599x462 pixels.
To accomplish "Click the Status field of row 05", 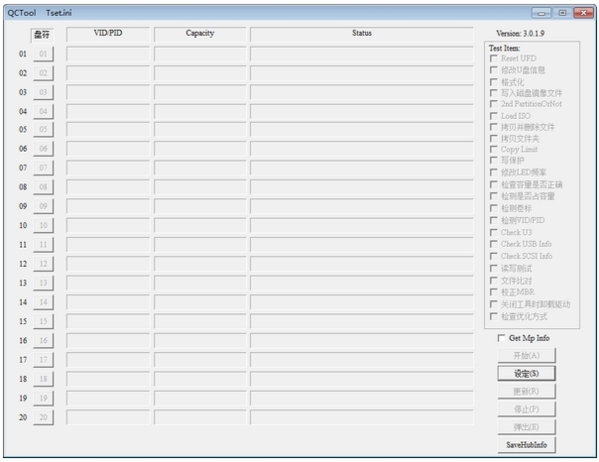I will 361,129.
